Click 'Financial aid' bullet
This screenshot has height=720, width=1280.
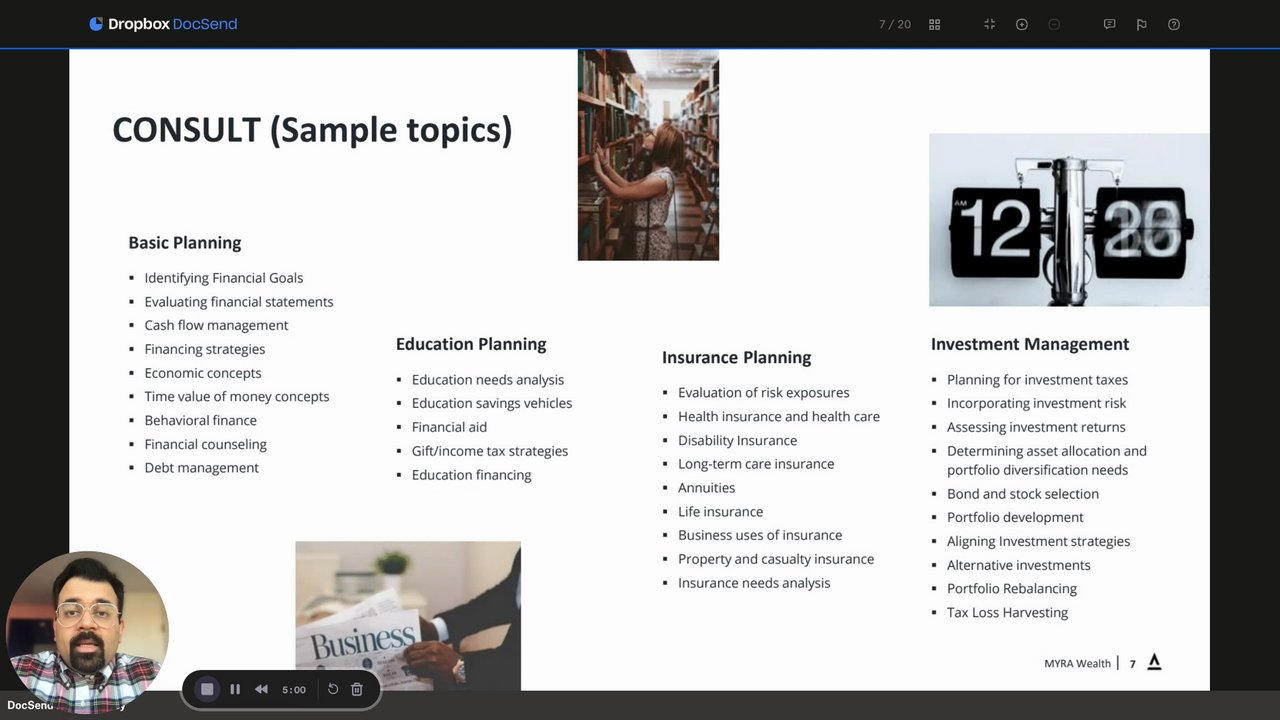(x=450, y=427)
